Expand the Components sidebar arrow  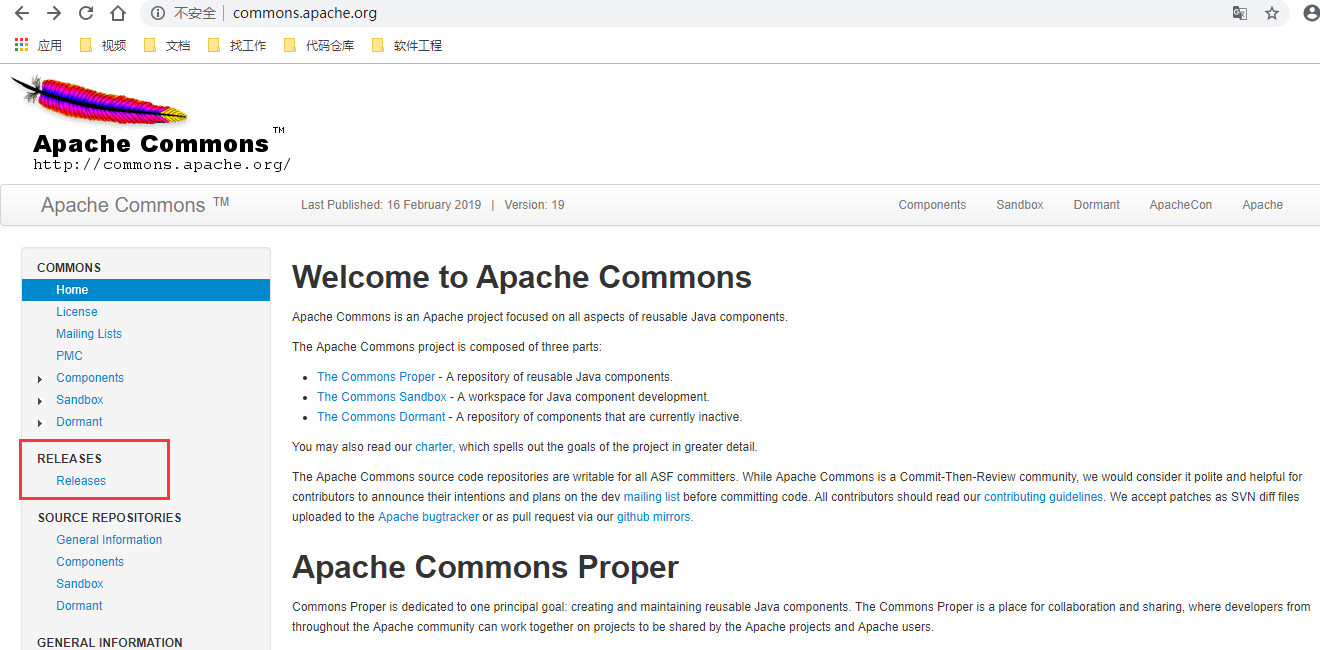[40, 379]
